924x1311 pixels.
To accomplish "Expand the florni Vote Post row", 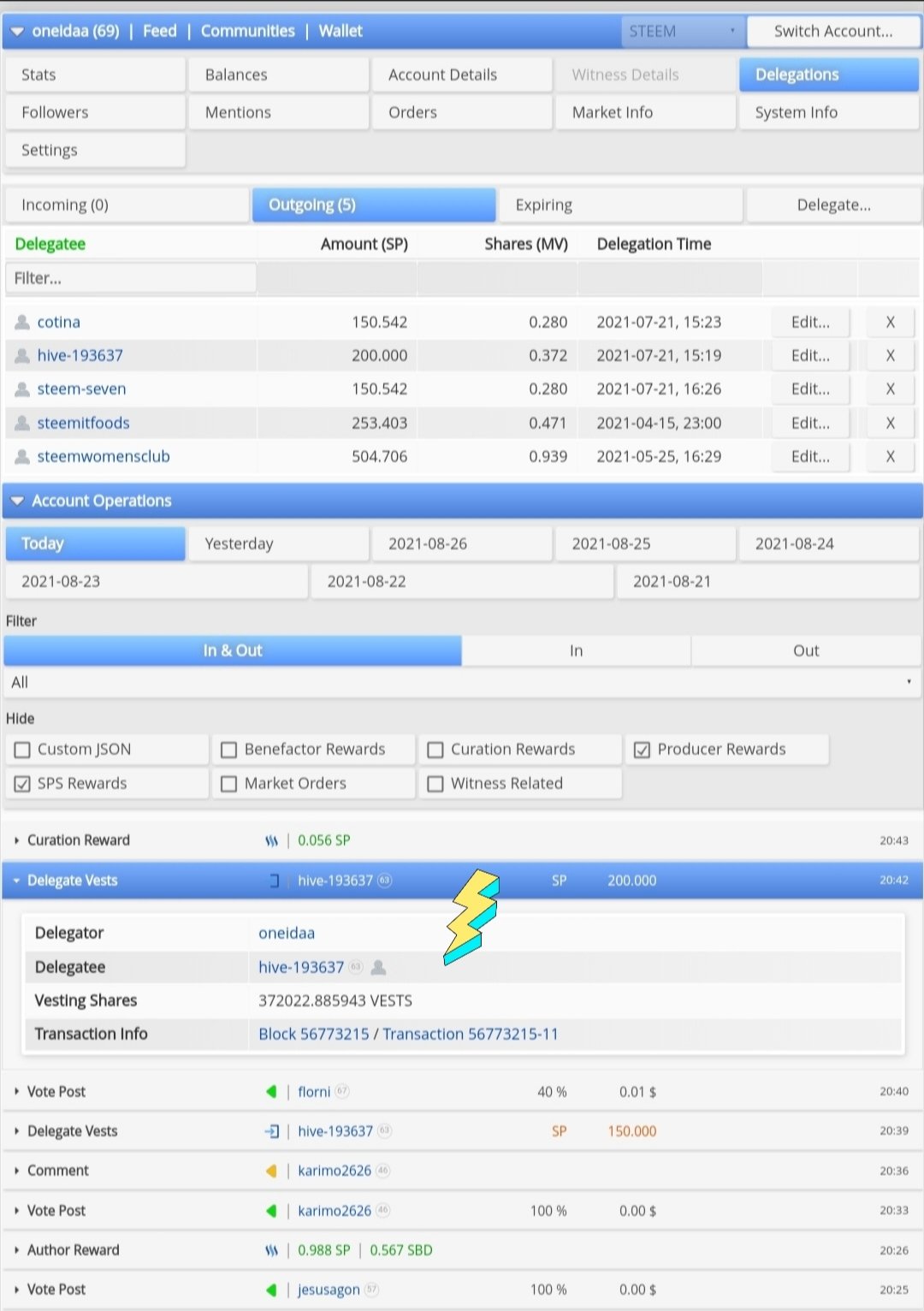I will tap(16, 1092).
